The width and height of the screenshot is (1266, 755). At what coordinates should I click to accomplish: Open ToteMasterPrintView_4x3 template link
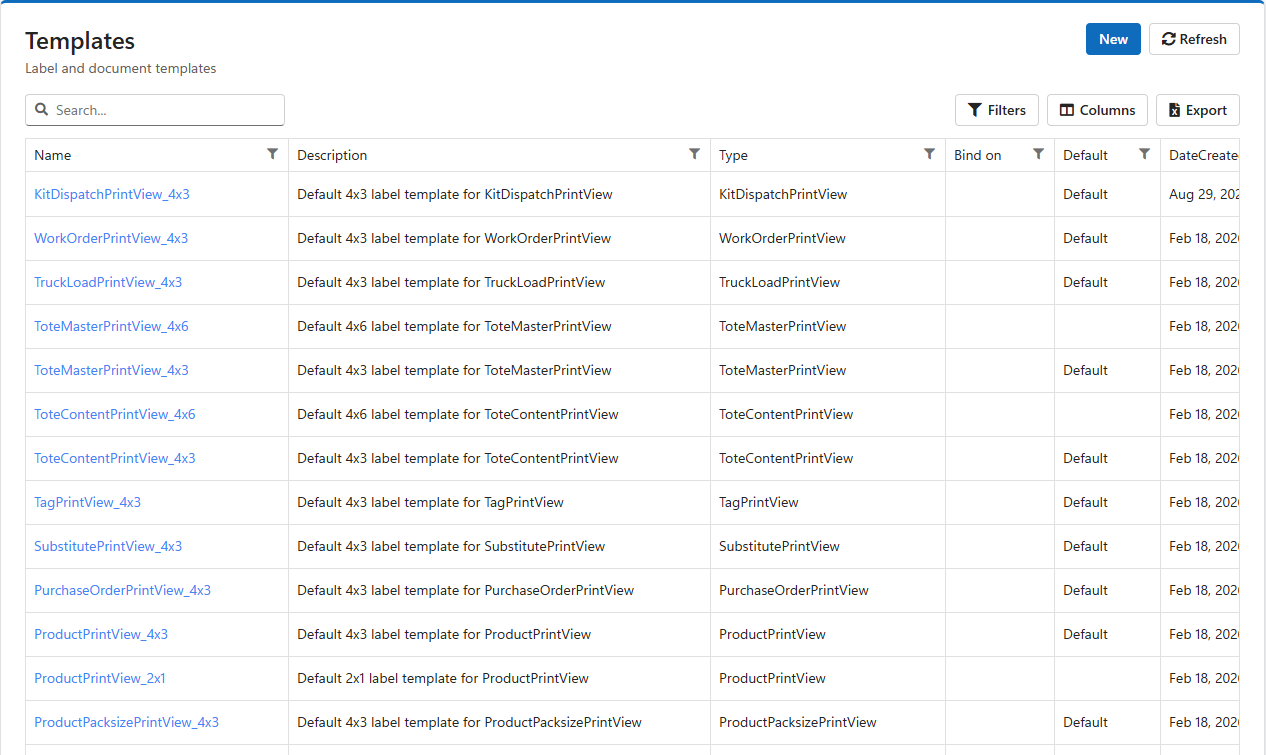[x=111, y=370]
